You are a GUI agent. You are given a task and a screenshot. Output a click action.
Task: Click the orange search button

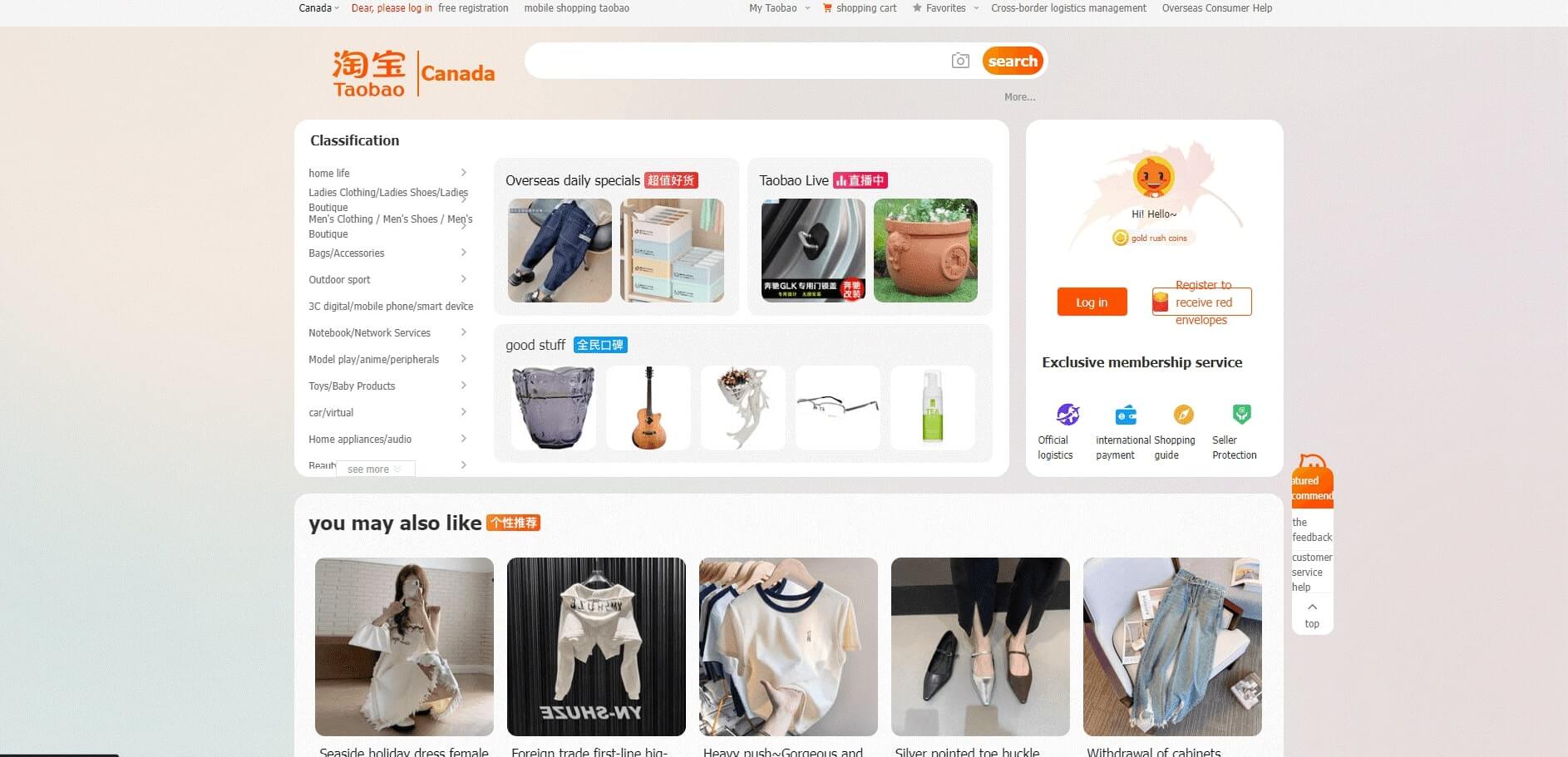tap(1013, 61)
